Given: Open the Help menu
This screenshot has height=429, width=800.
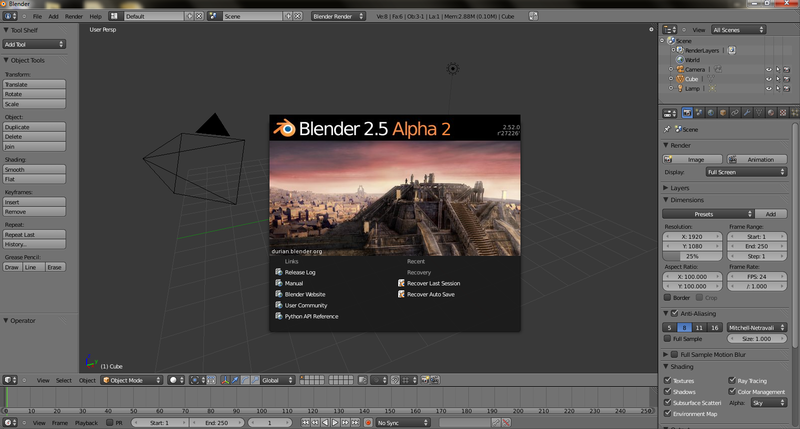Looking at the screenshot, I should (x=95, y=16).
